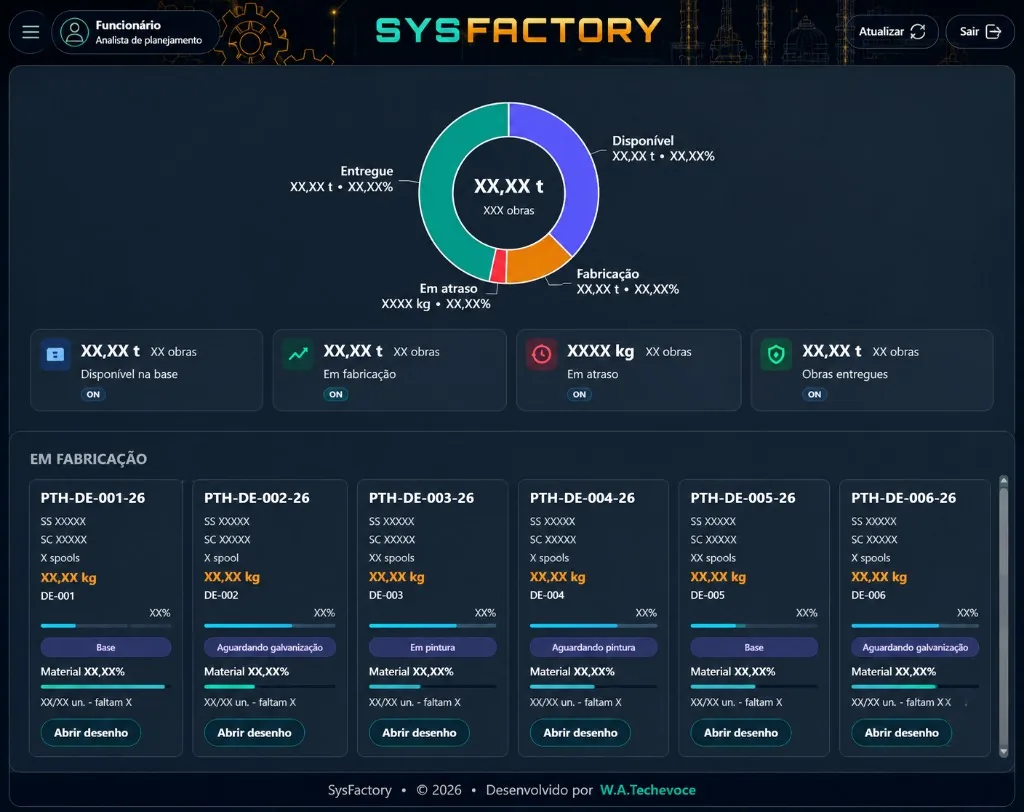Open drawing for PTH-DE-002-26
Screen dimensions: 1024x812
click(254, 732)
